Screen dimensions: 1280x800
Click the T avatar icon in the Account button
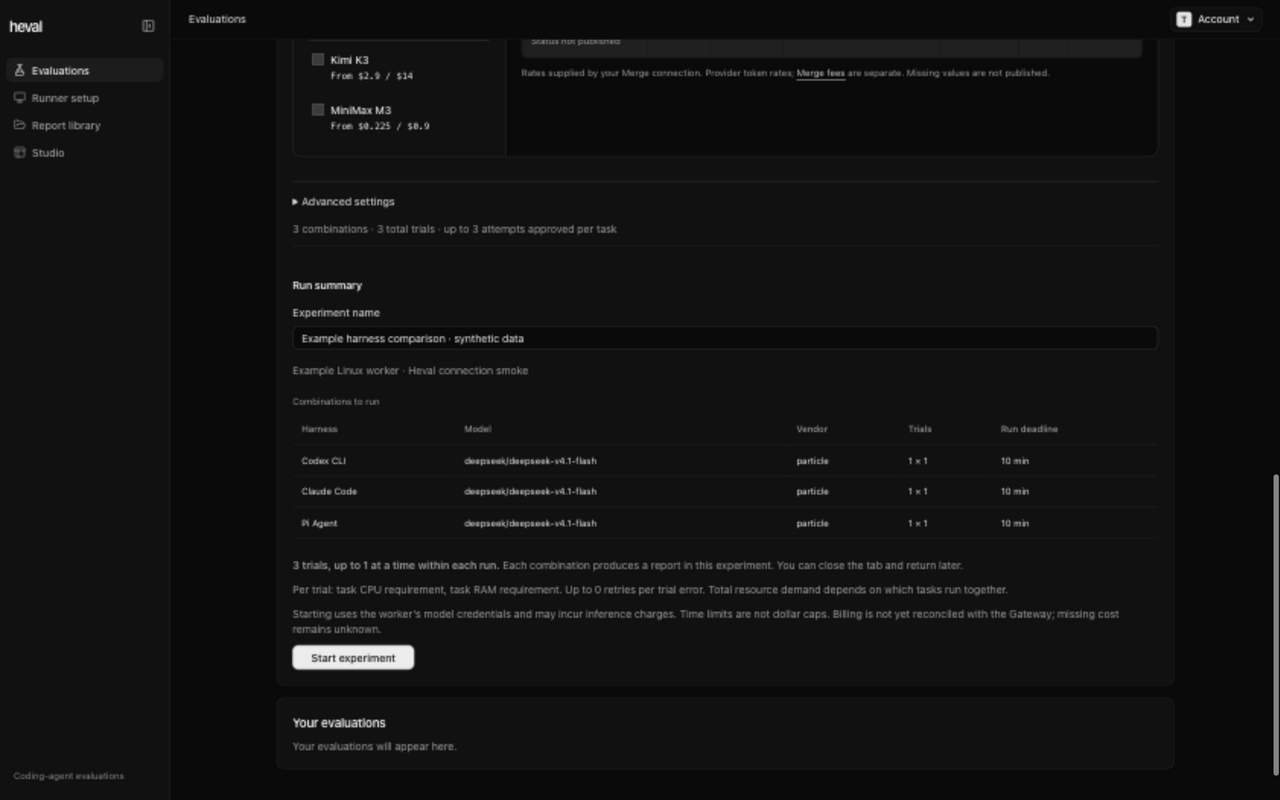[x=1184, y=19]
